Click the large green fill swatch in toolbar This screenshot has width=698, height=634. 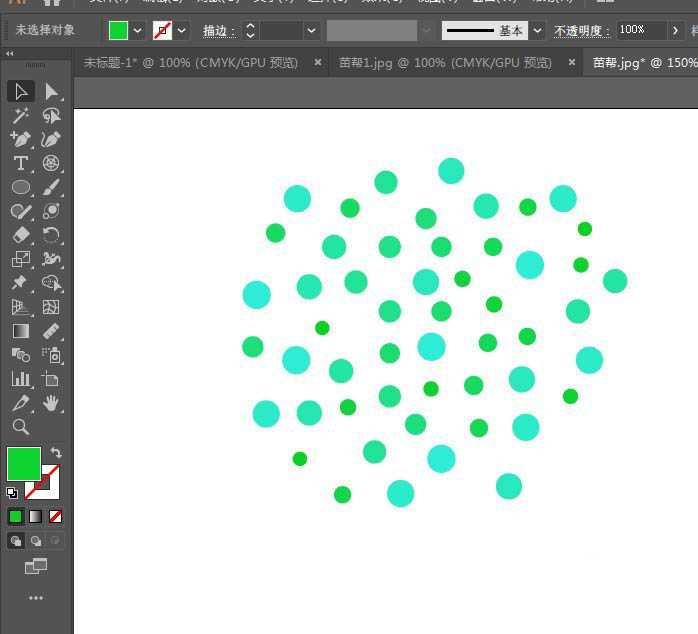(24, 464)
